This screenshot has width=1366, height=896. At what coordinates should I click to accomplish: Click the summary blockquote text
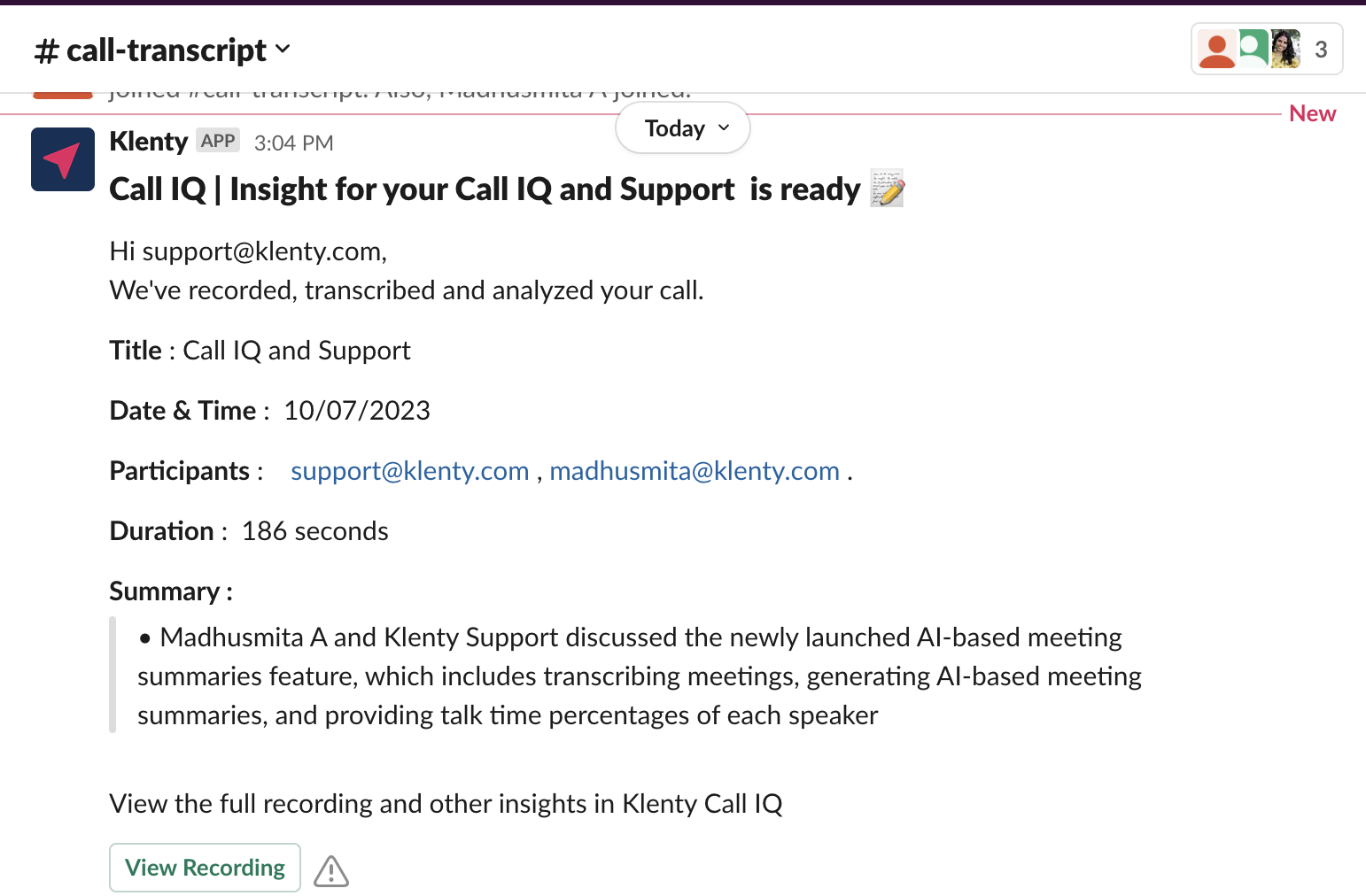click(x=638, y=676)
